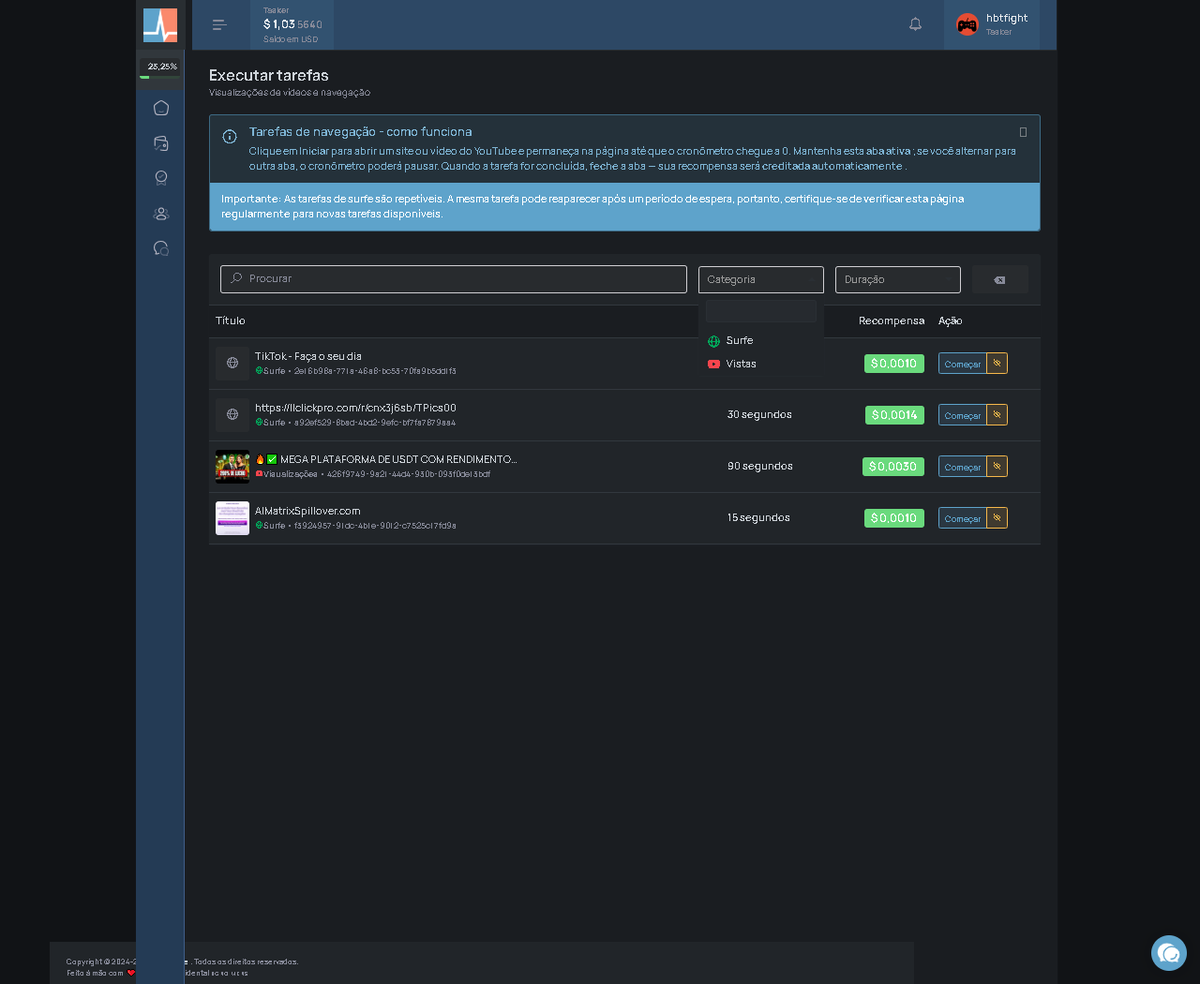Select Vistas category option
Viewport: 1200px width, 984px height.
[x=761, y=364]
